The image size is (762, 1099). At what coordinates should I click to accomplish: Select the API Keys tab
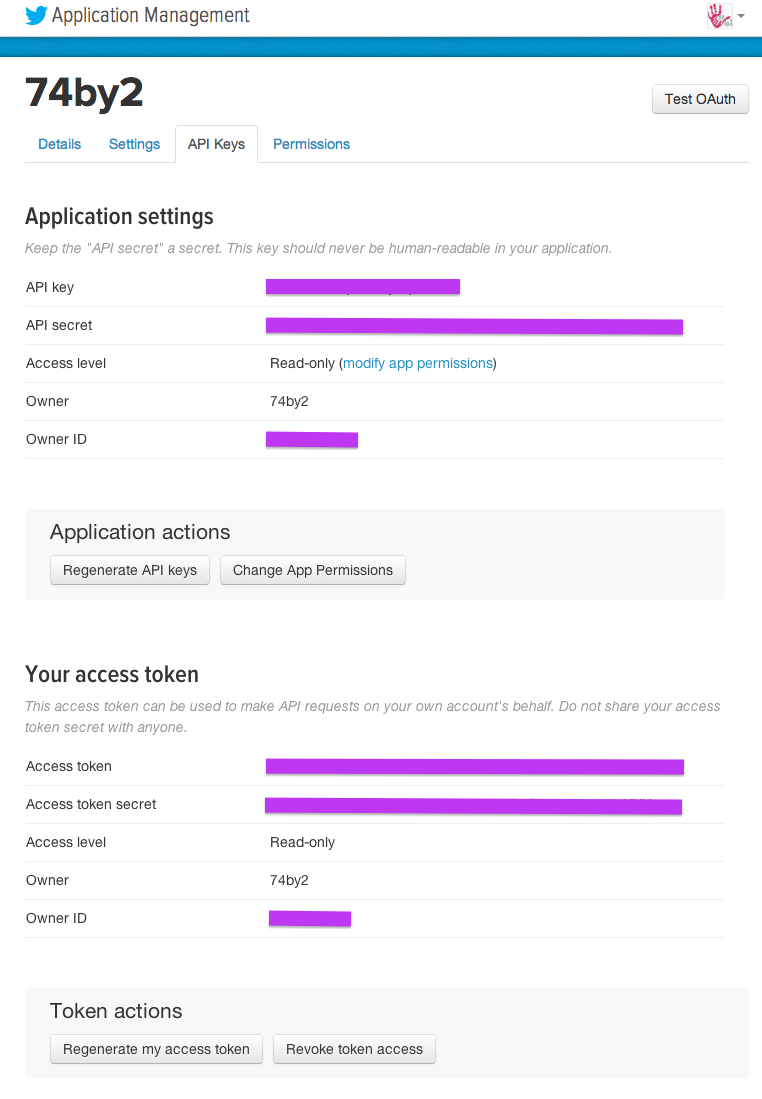pyautogui.click(x=216, y=144)
